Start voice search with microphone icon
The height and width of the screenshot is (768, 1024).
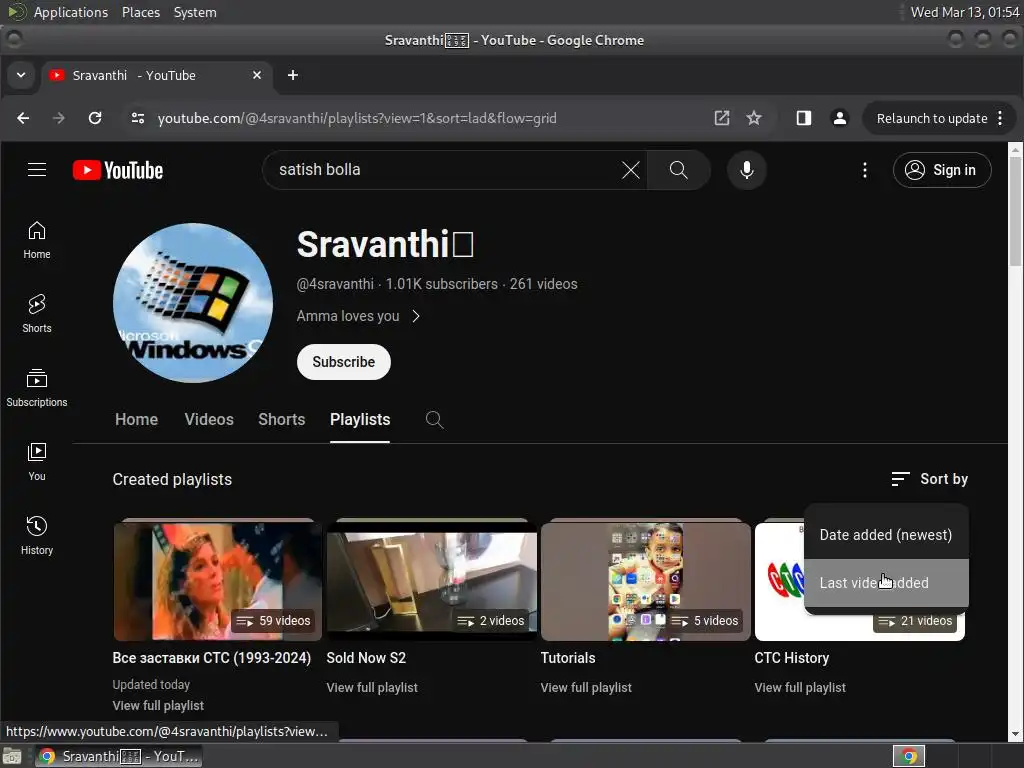point(746,170)
